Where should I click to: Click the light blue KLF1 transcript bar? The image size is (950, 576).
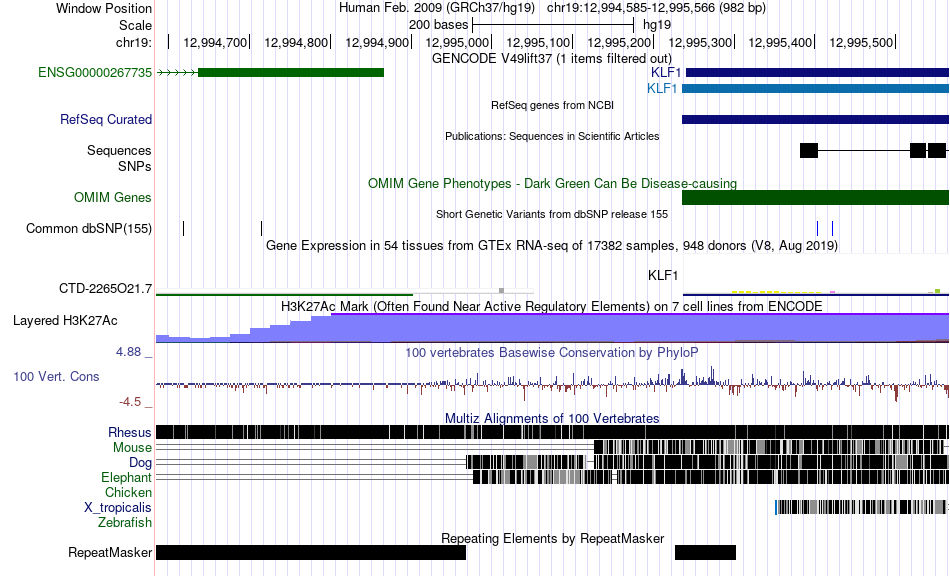[x=815, y=88]
